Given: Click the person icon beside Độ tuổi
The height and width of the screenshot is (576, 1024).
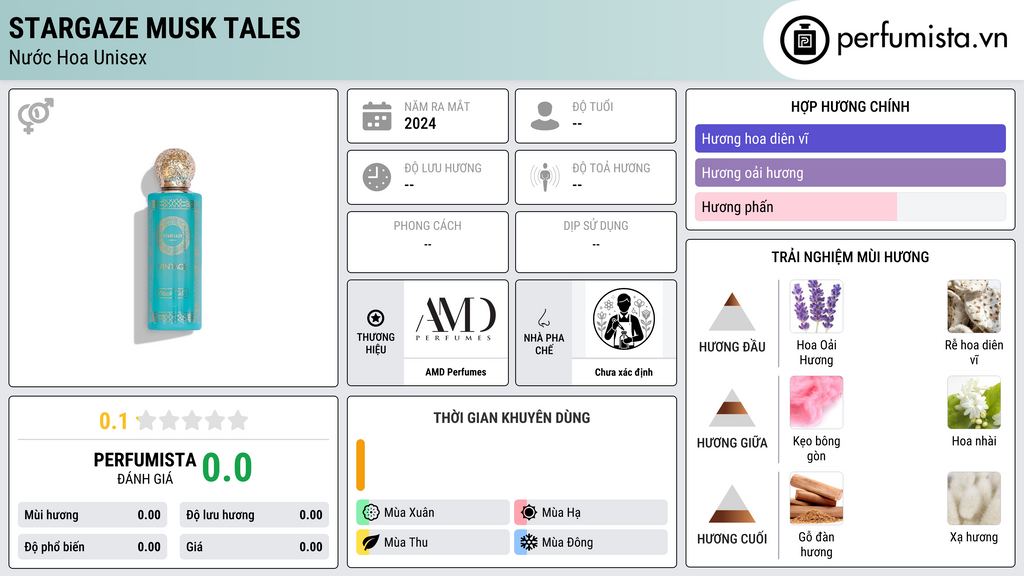Looking at the screenshot, I should [545, 116].
